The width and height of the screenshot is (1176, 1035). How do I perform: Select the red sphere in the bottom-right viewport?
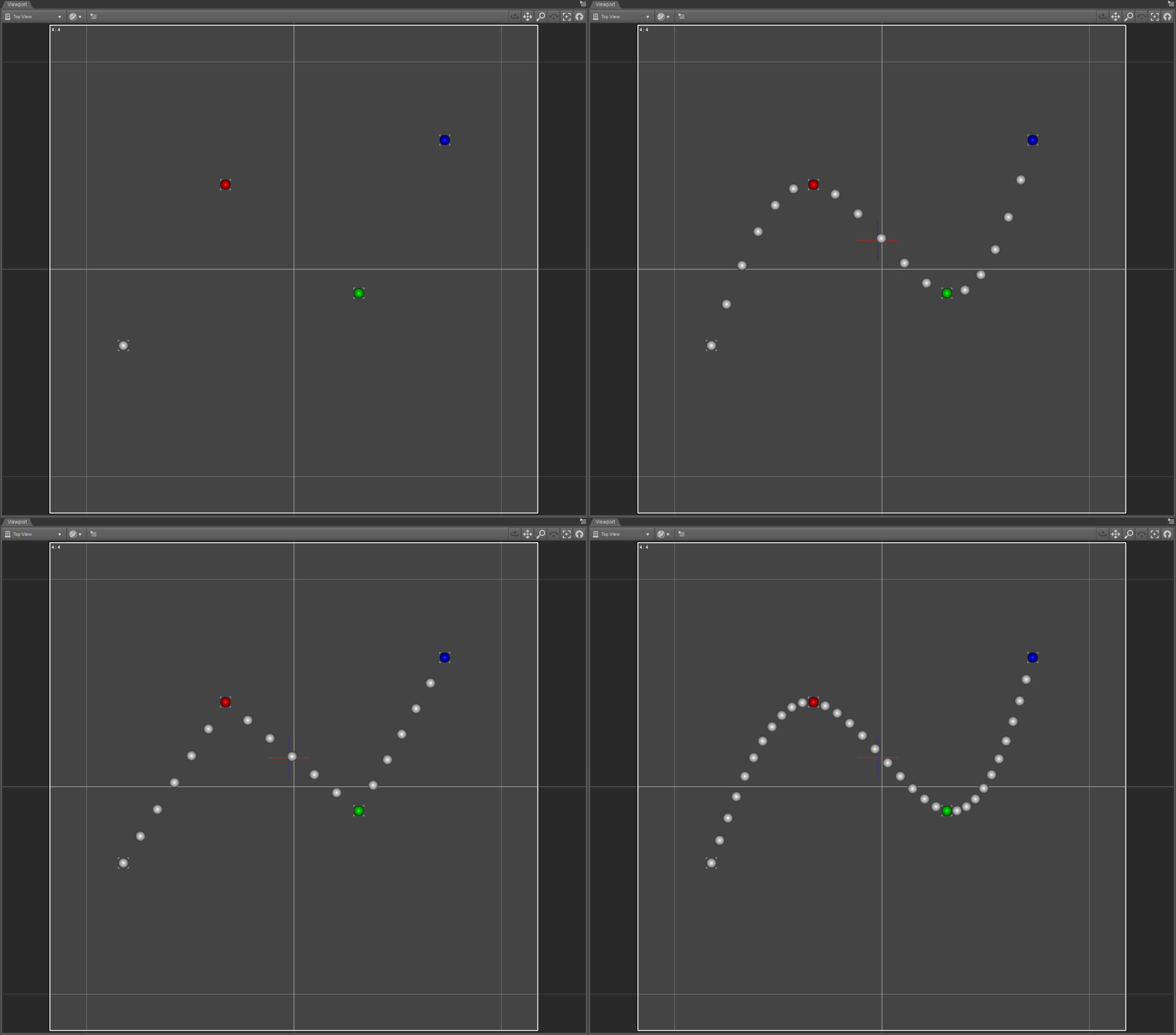[813, 702]
